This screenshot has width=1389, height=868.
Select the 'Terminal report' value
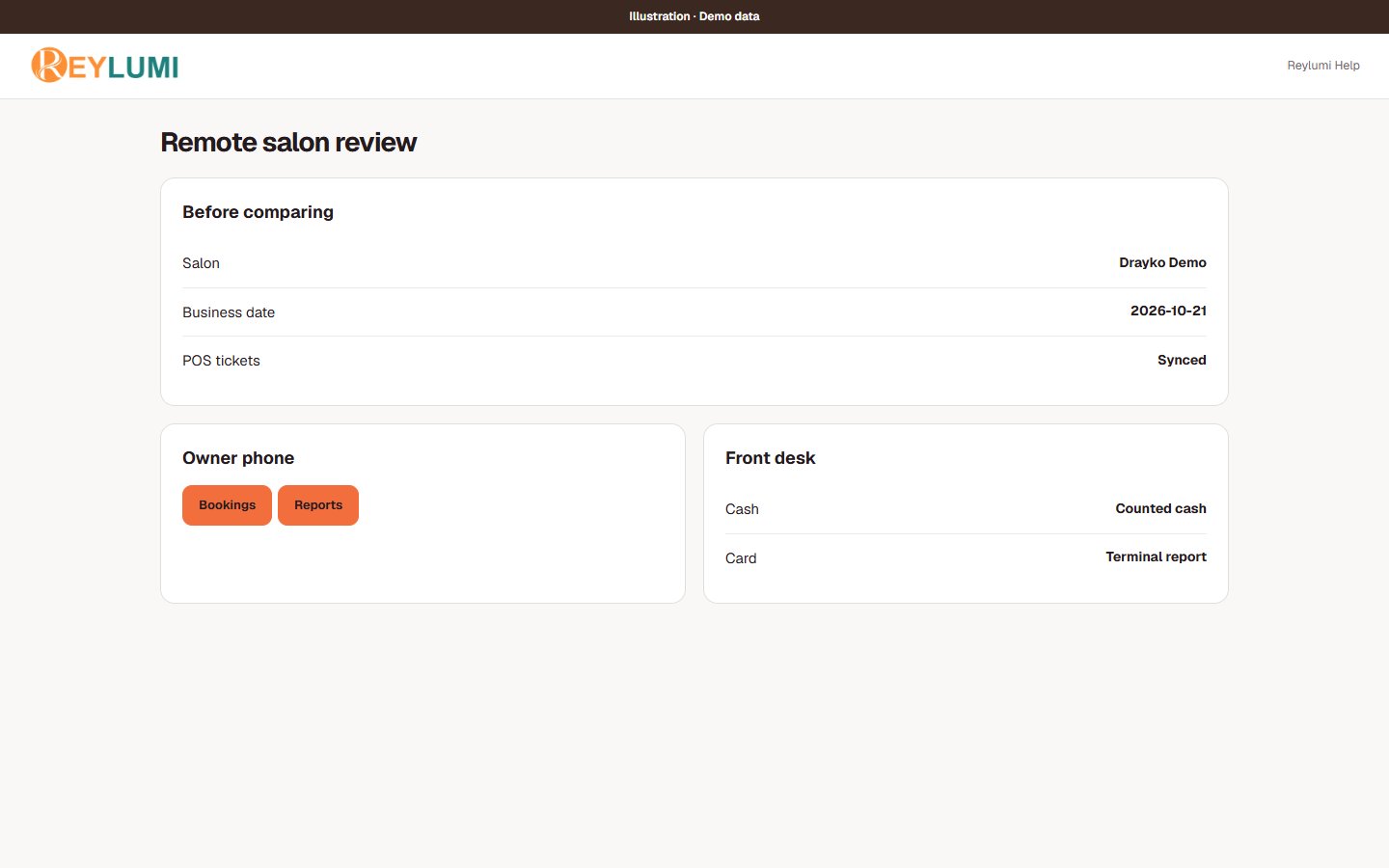coord(1156,556)
